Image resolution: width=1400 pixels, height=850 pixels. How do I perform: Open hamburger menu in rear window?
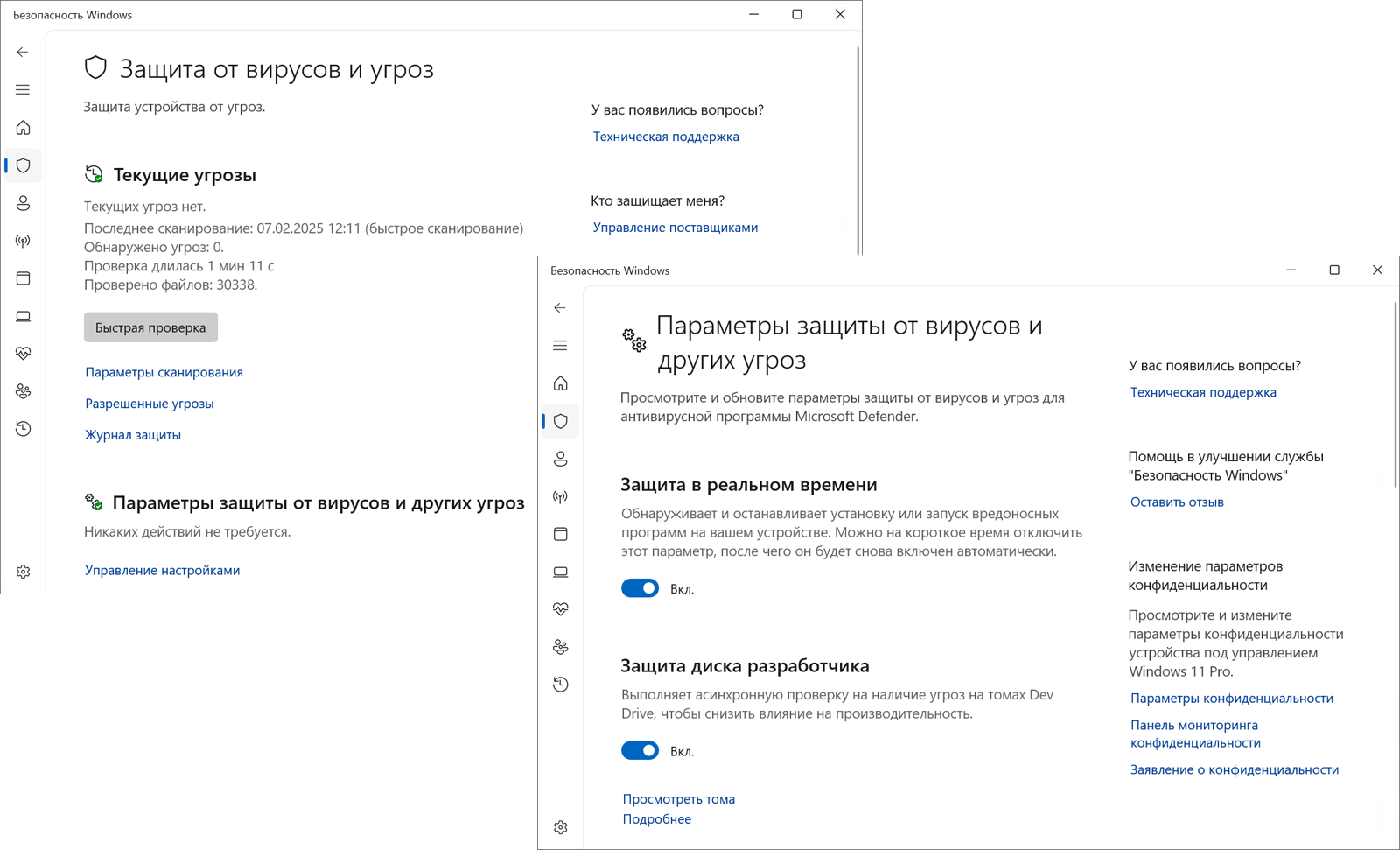pos(23,90)
